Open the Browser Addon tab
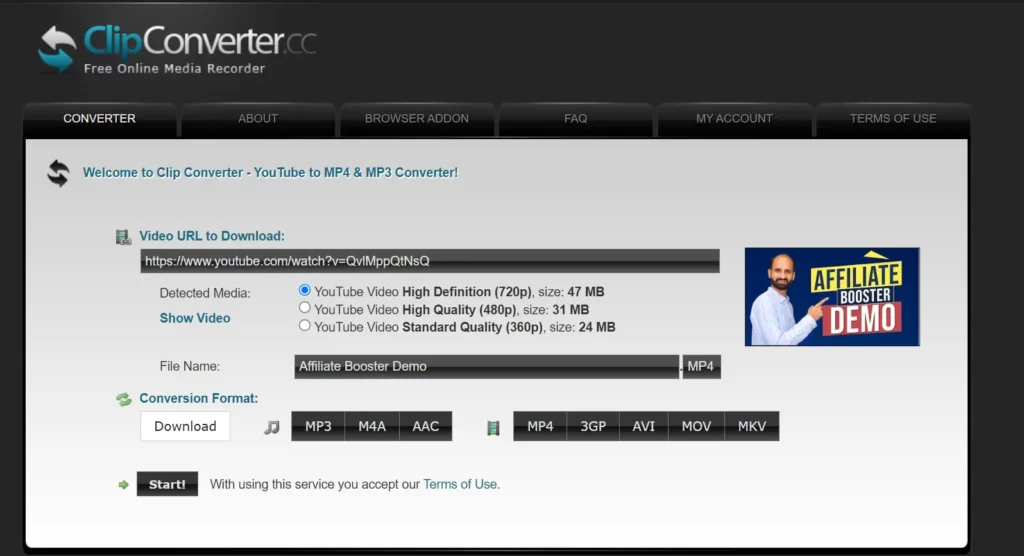 [x=417, y=119]
